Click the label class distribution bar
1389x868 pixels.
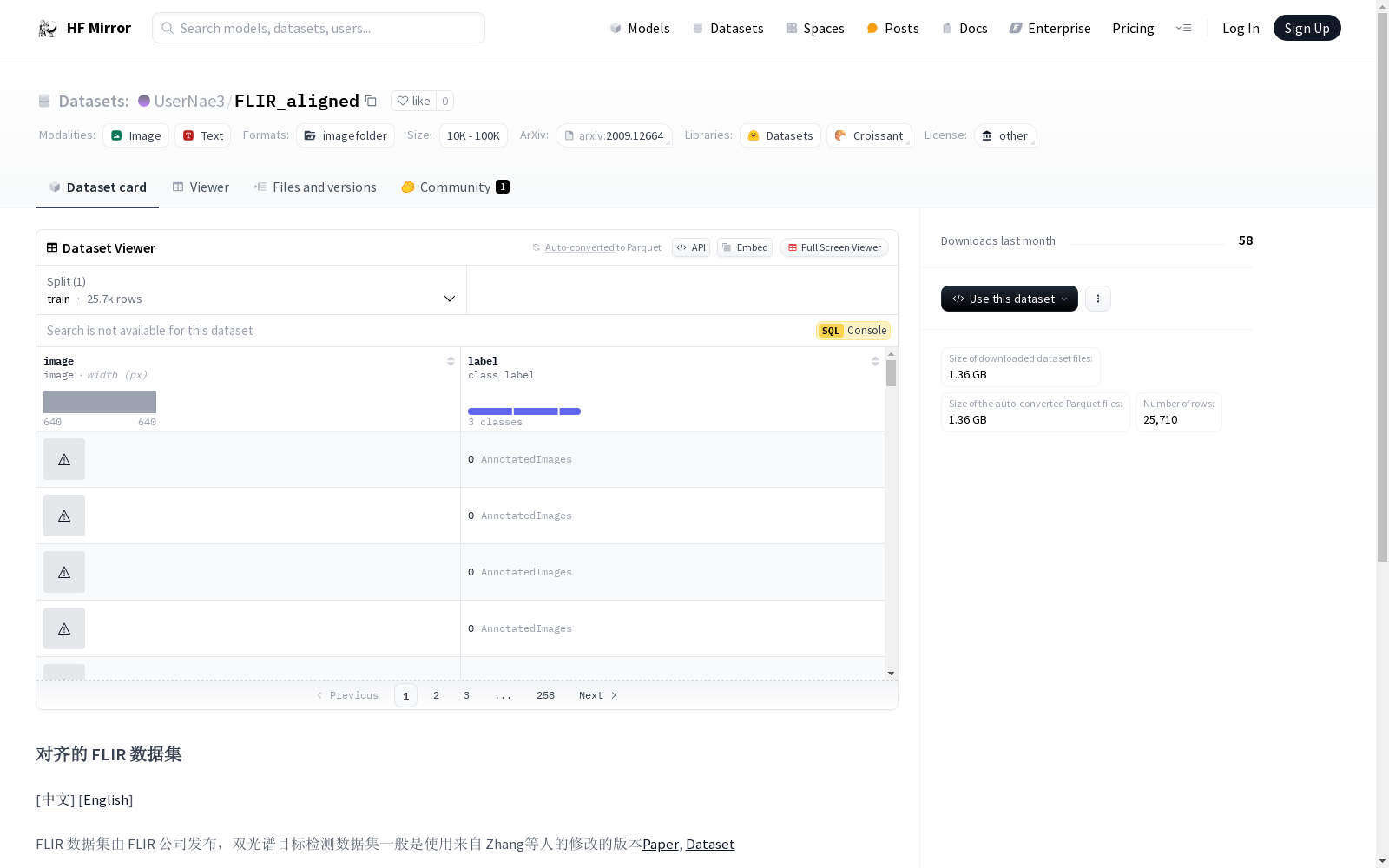coord(524,411)
